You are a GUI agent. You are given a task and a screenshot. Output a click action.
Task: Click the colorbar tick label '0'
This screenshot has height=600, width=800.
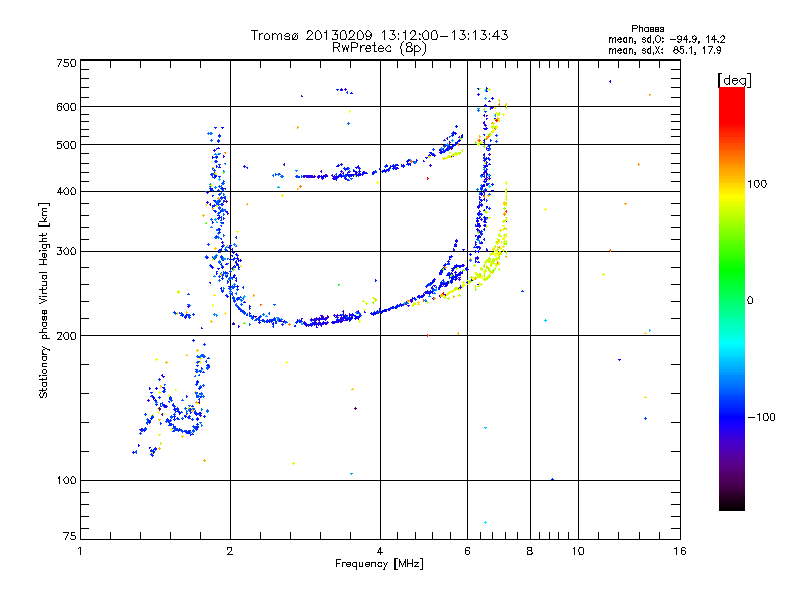(750, 301)
